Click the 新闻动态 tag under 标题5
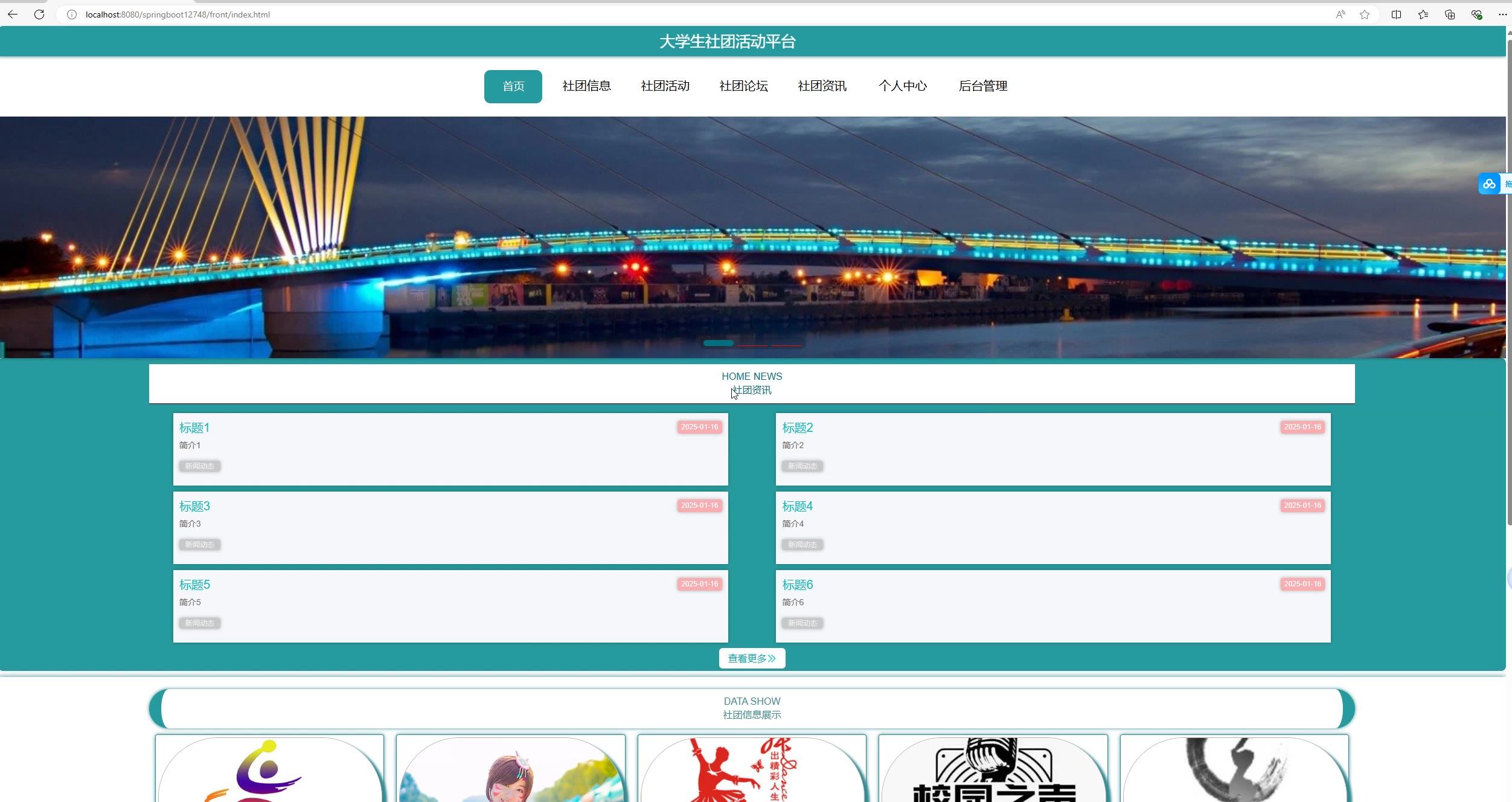Screen dimensions: 1512x802 tap(200, 623)
